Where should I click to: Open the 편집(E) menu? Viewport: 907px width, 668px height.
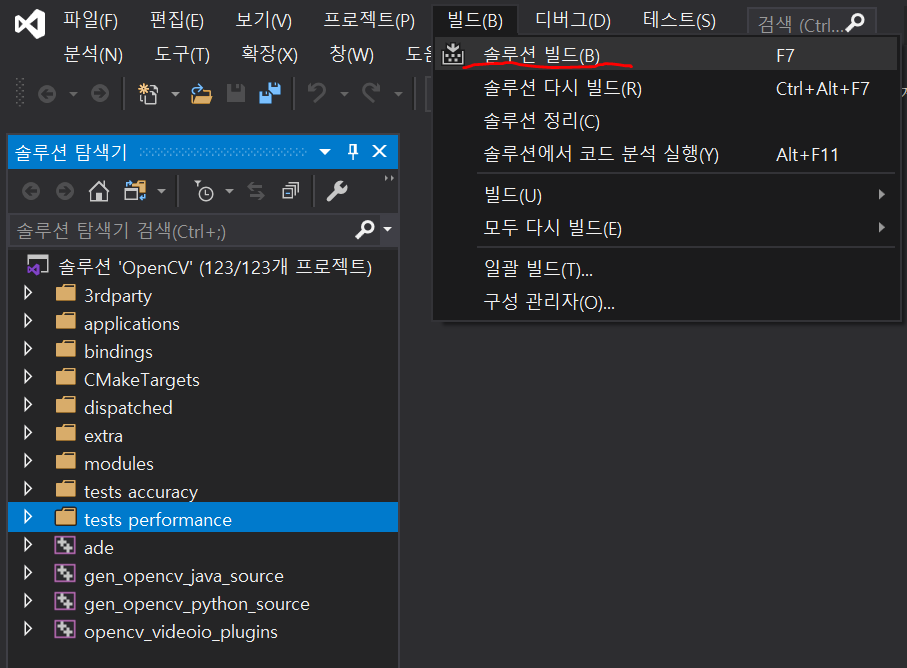177,21
